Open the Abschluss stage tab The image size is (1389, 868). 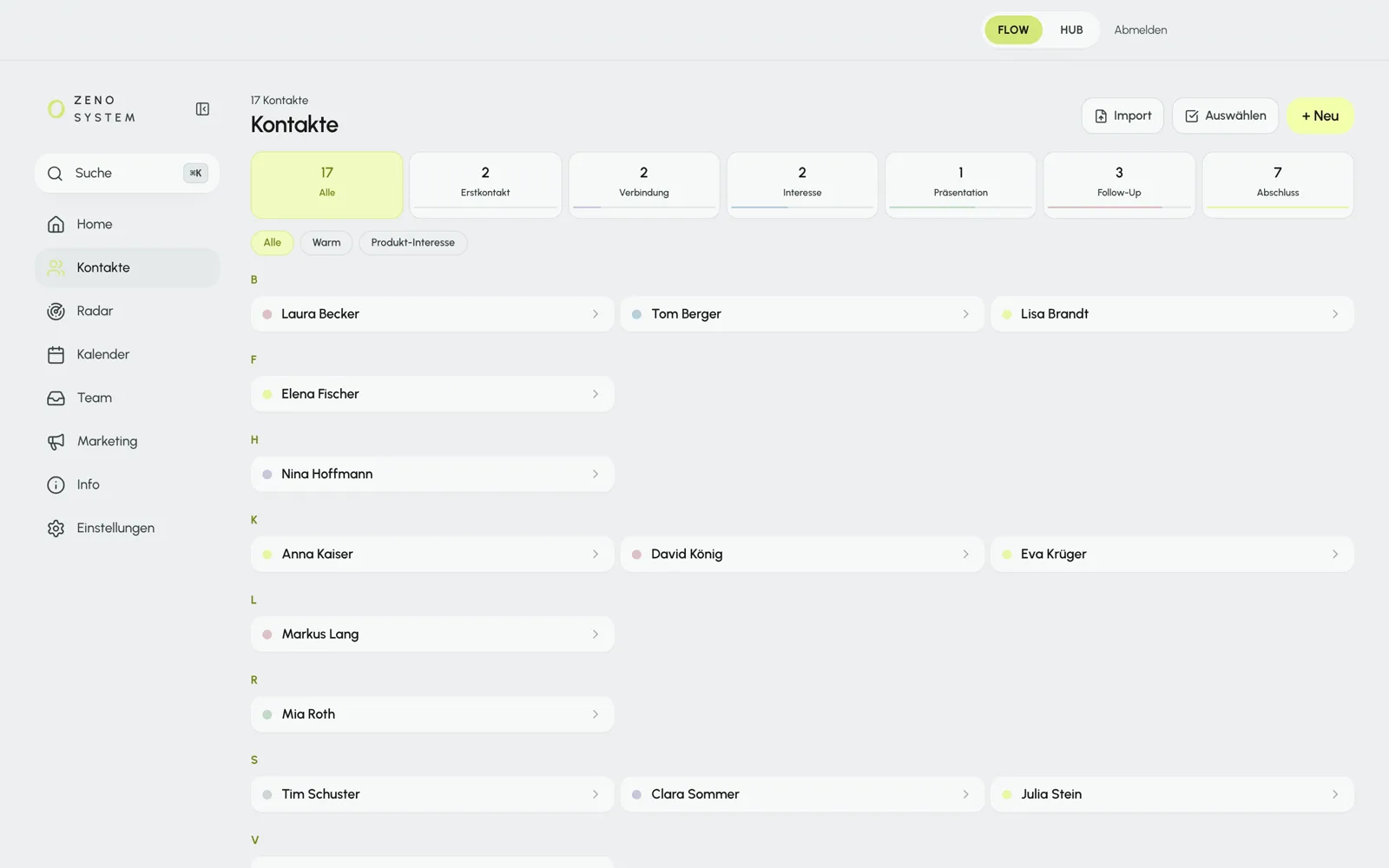tap(1278, 185)
